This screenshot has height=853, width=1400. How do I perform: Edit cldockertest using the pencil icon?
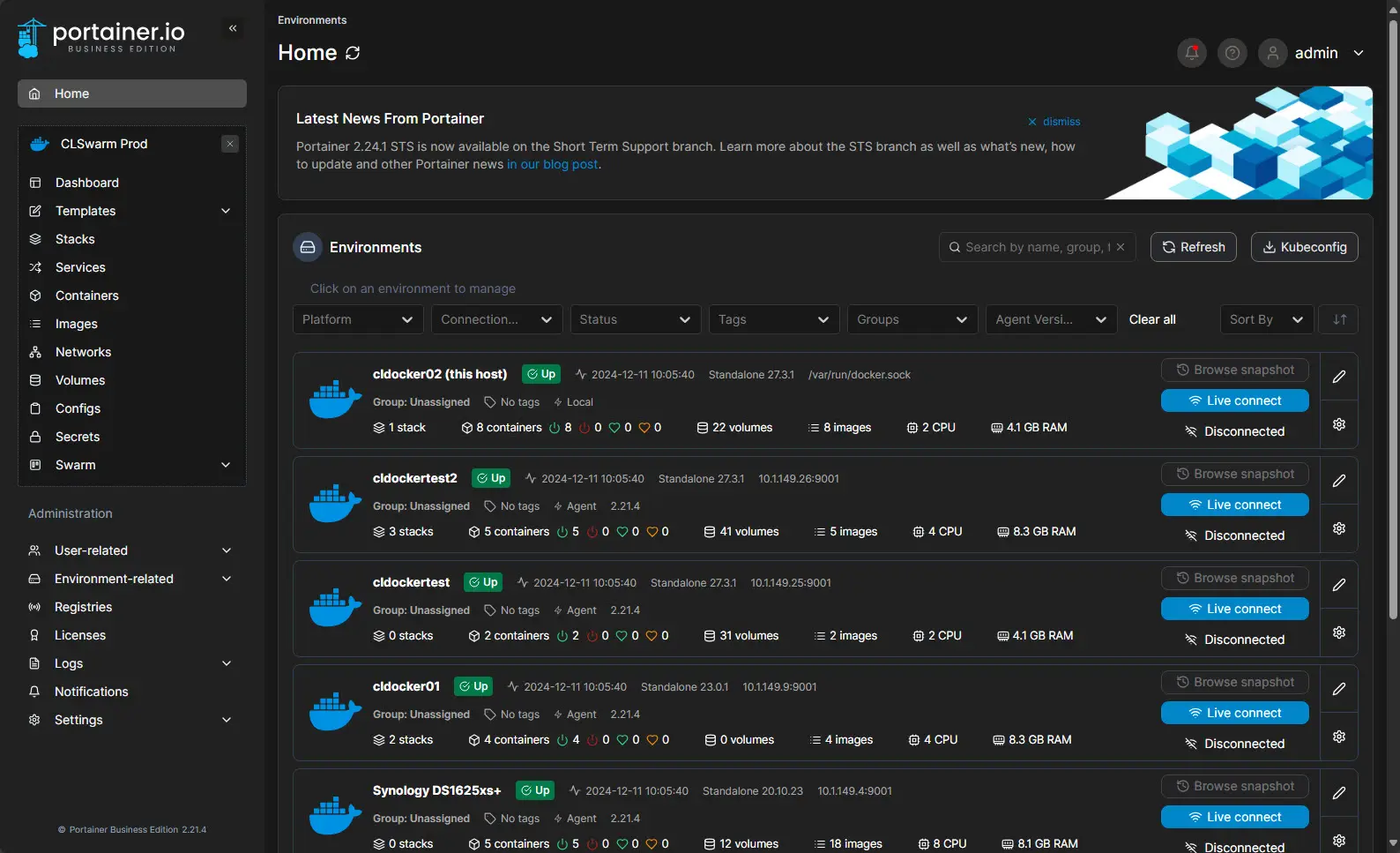click(1339, 585)
